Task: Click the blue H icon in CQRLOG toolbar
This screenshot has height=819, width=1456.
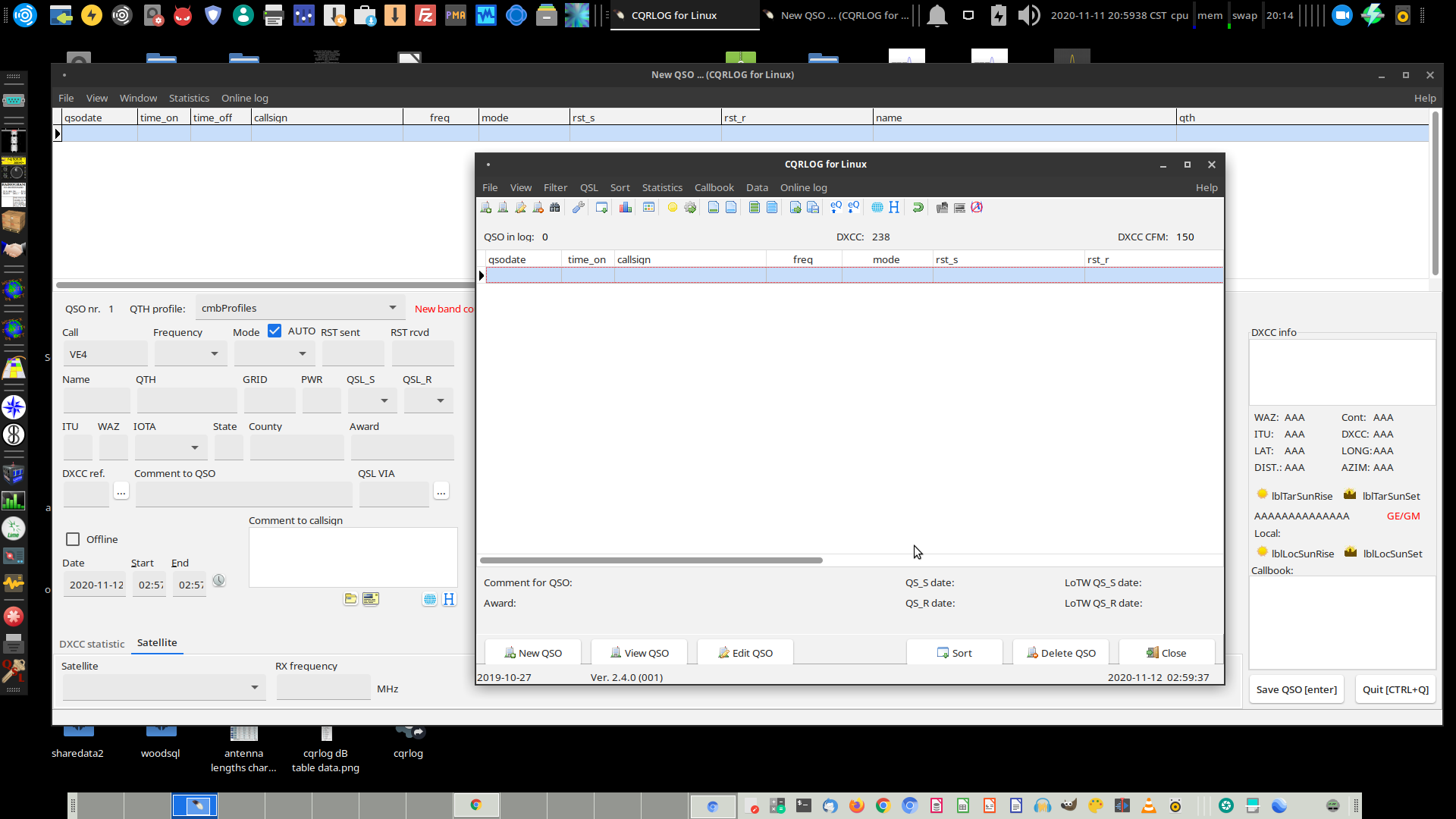Action: 894,207
